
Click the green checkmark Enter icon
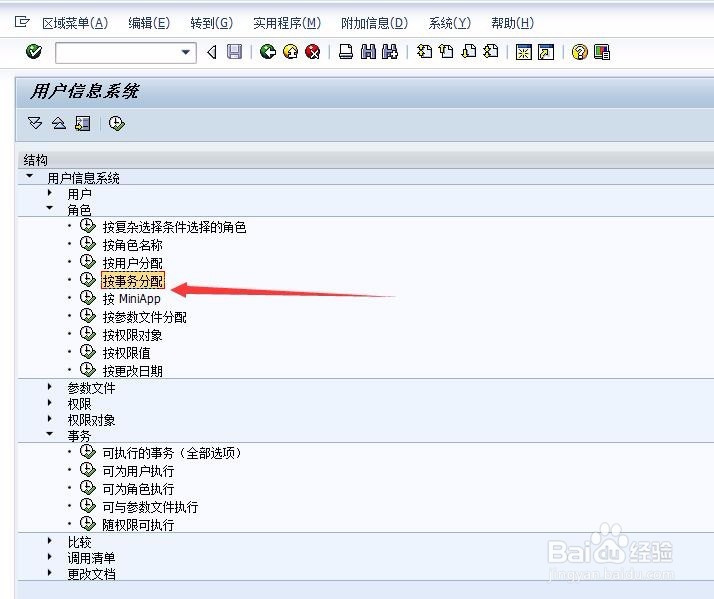point(34,52)
